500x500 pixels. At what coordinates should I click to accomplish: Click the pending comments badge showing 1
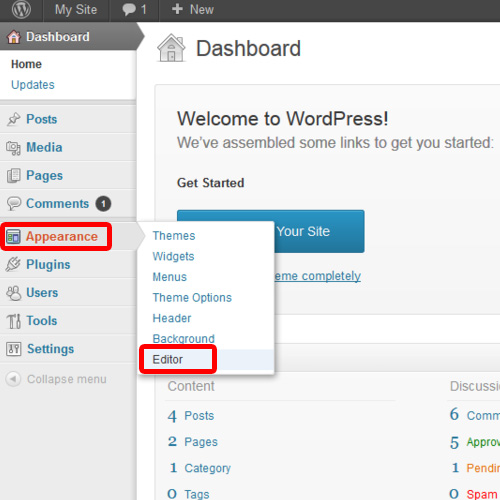point(103,204)
